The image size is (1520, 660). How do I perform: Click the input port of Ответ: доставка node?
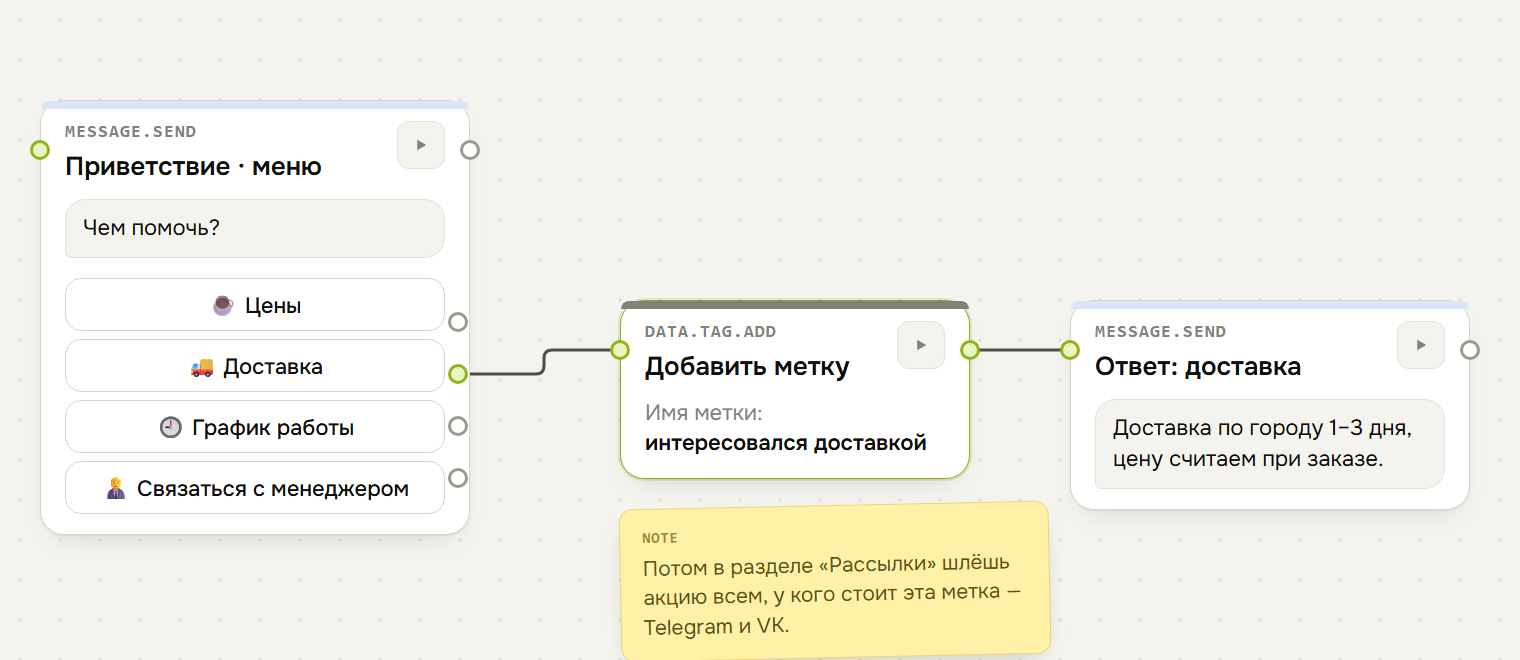click(1070, 350)
